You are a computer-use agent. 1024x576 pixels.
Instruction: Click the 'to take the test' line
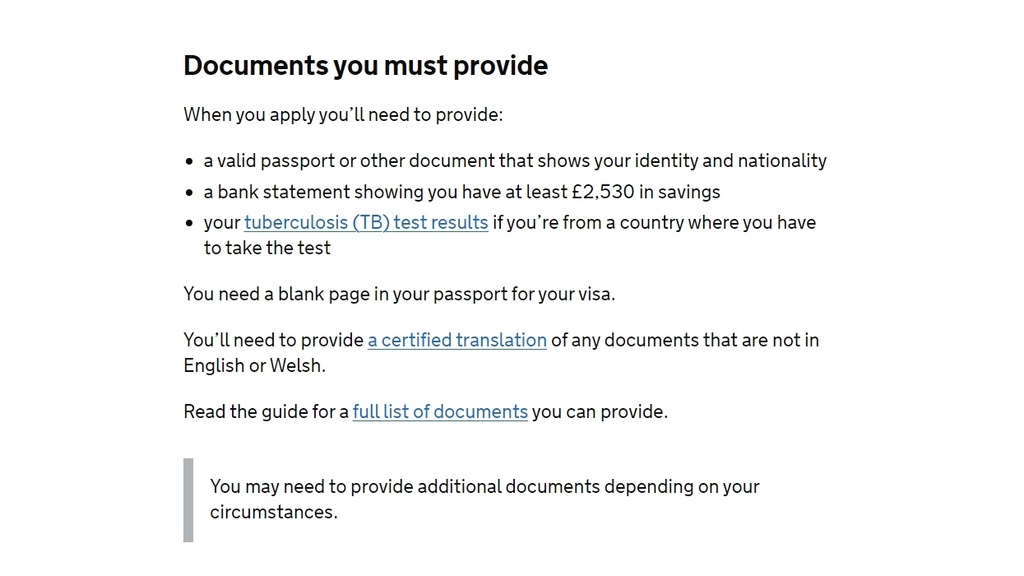267,248
